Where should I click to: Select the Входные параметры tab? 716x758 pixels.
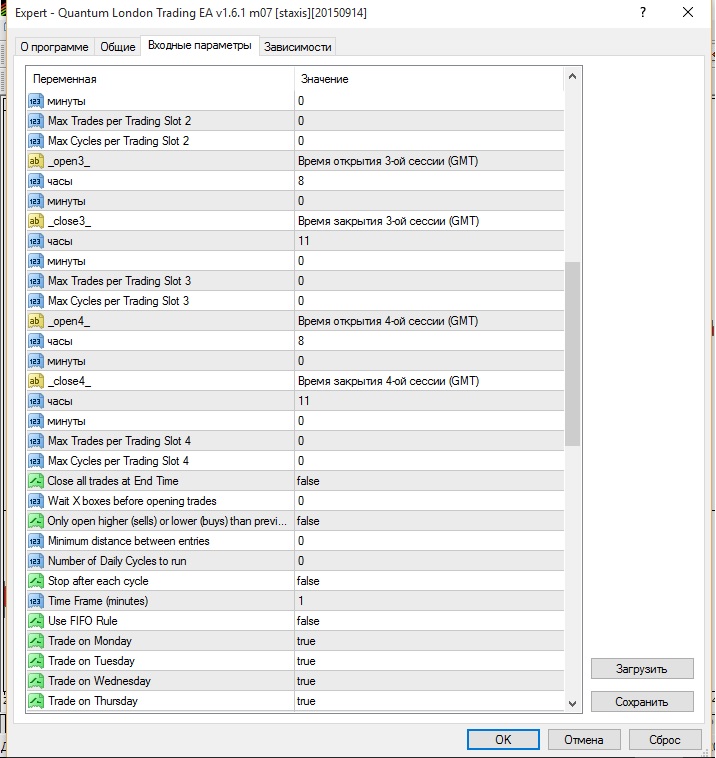tap(200, 45)
